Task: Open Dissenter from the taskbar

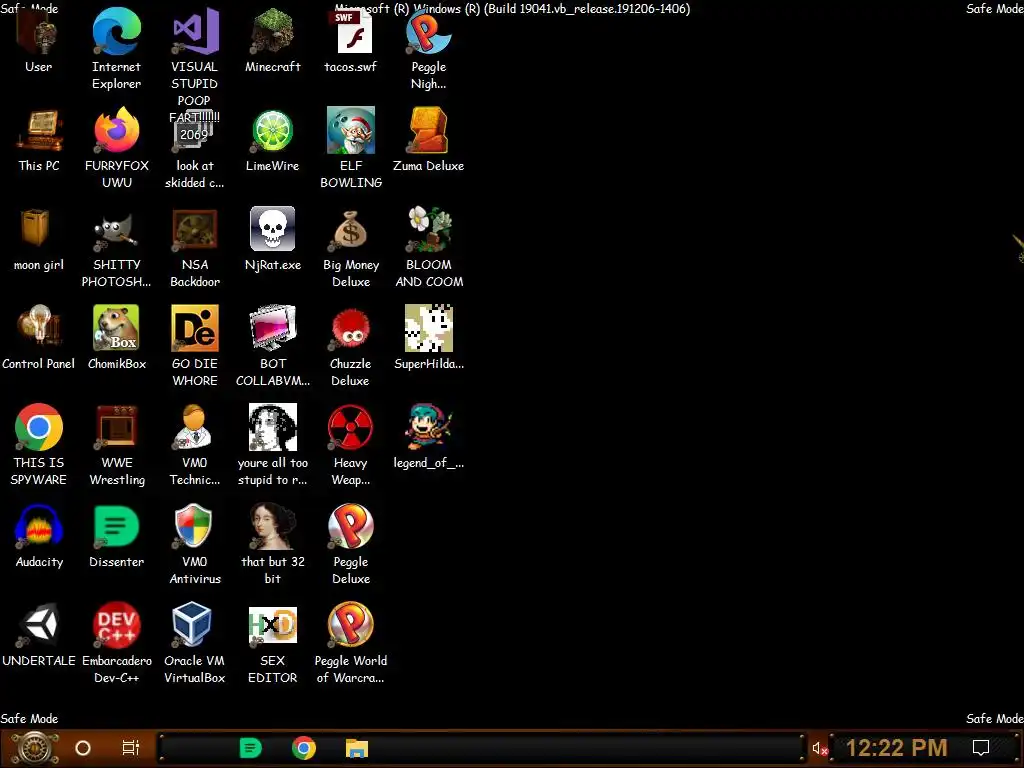Action: [251, 748]
